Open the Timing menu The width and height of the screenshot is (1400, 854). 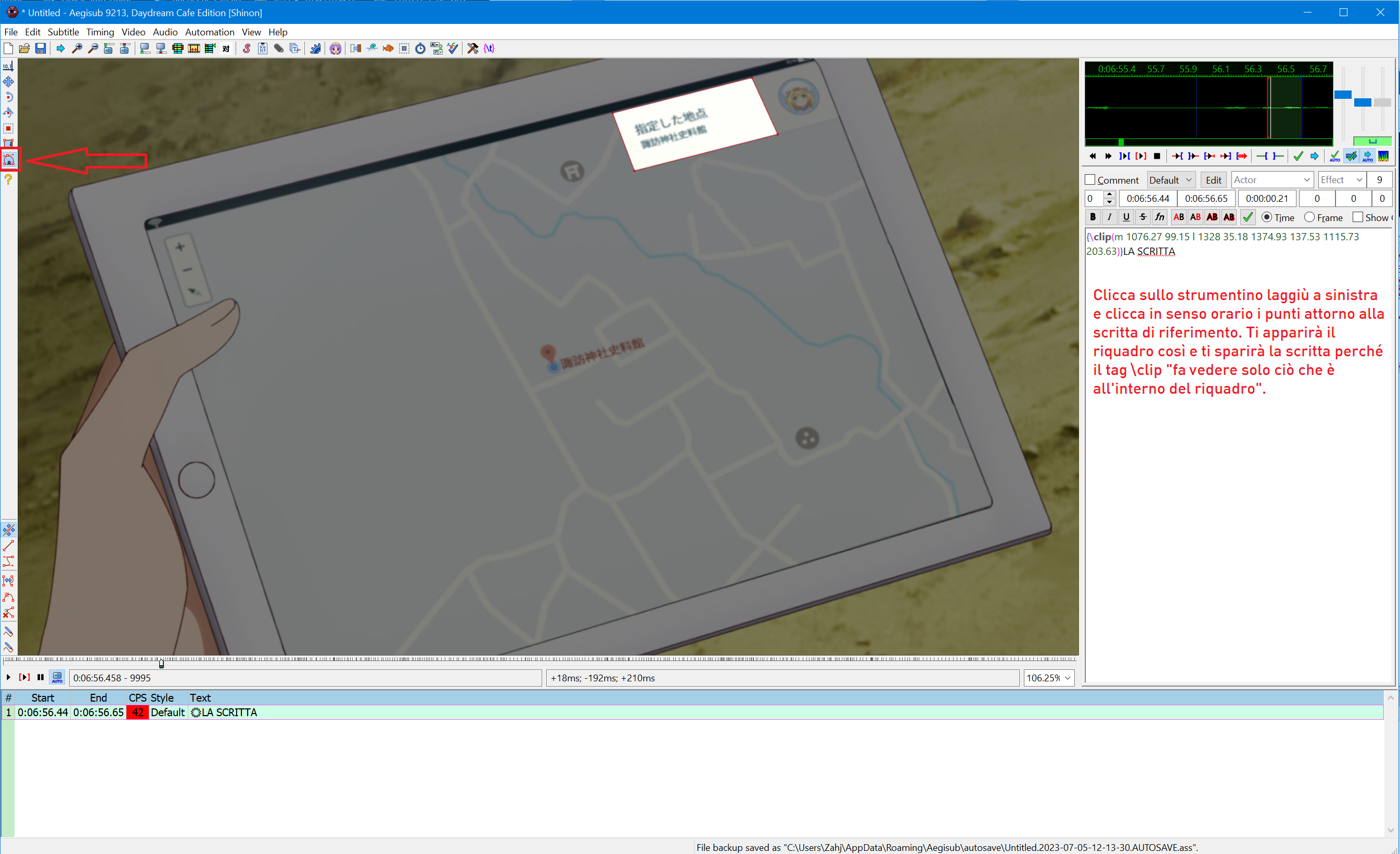(x=100, y=32)
